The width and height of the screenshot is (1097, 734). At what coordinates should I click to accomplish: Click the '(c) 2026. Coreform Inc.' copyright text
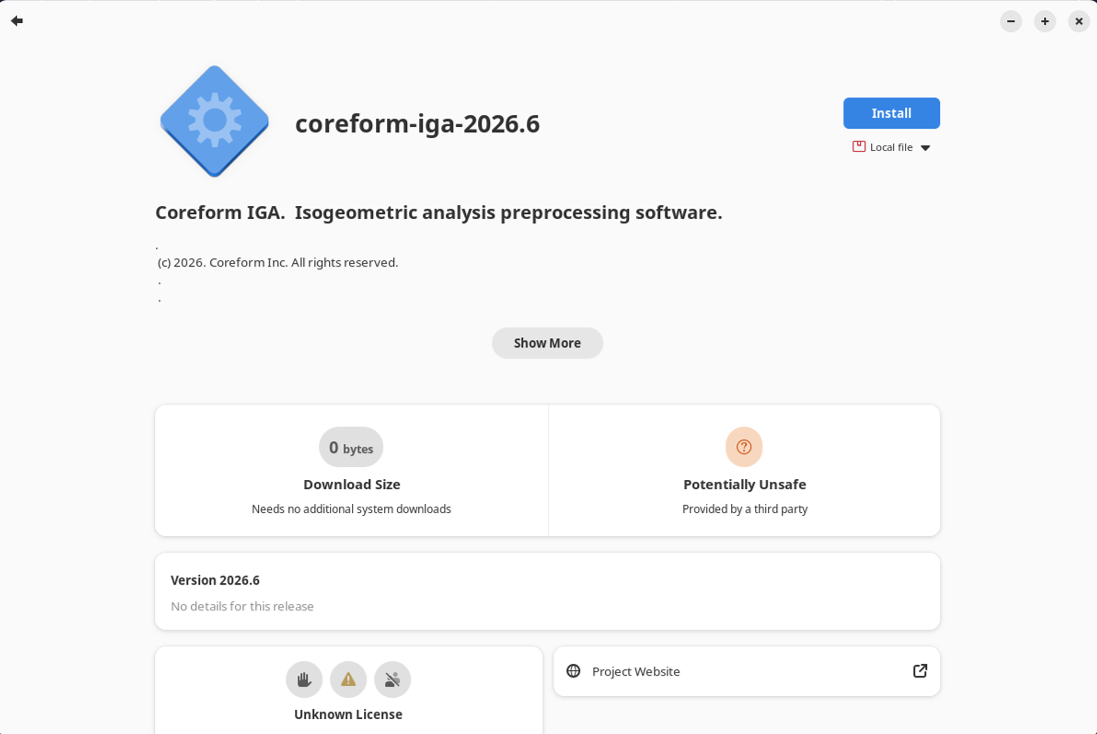click(278, 262)
